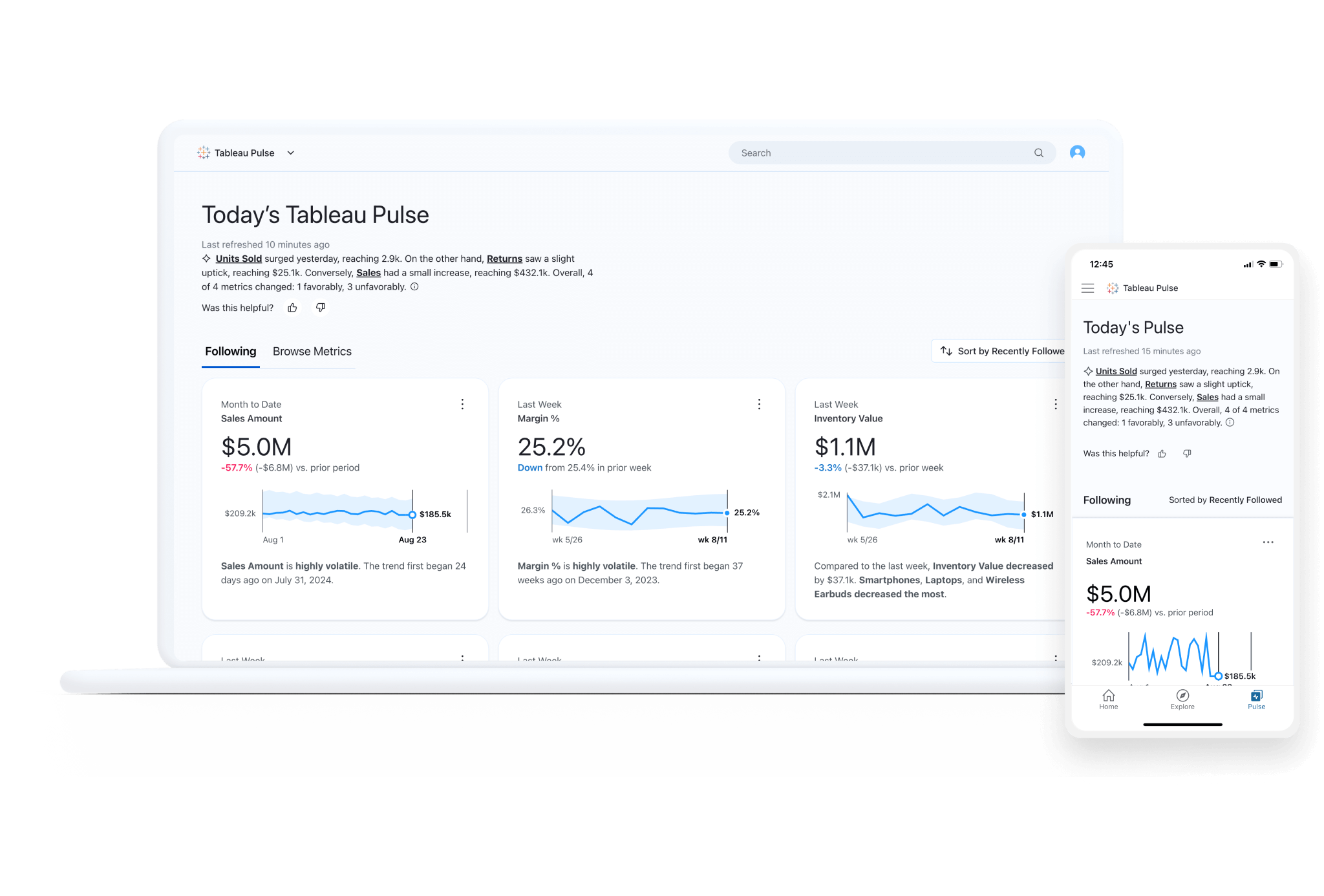Go to Home tab on the phone

click(1109, 699)
